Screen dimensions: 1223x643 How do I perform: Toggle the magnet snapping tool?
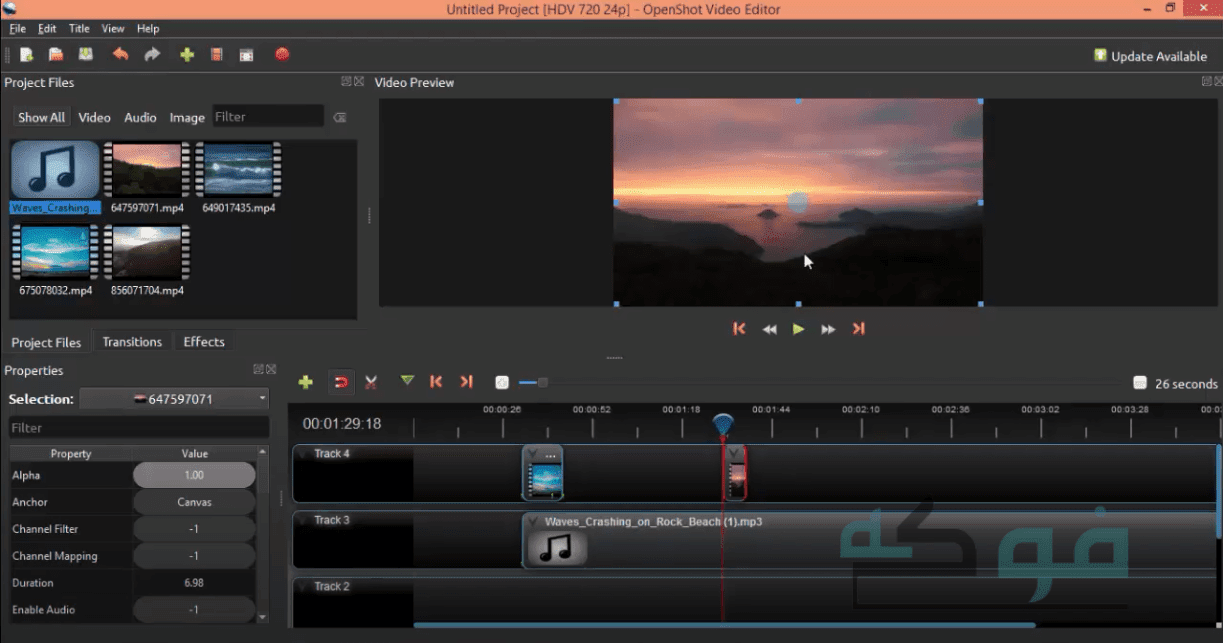click(x=340, y=382)
